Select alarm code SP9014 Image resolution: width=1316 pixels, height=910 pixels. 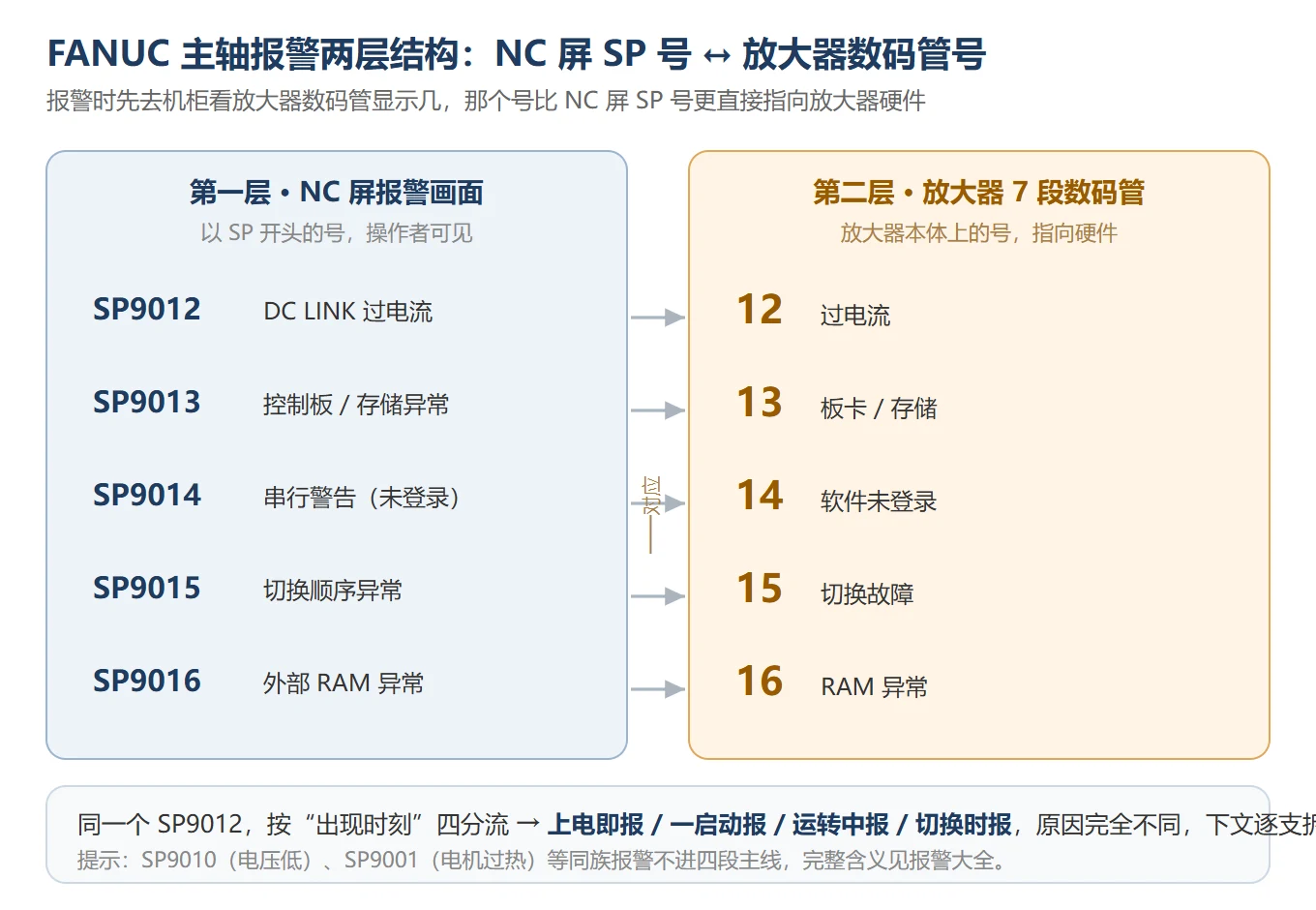coord(147,496)
